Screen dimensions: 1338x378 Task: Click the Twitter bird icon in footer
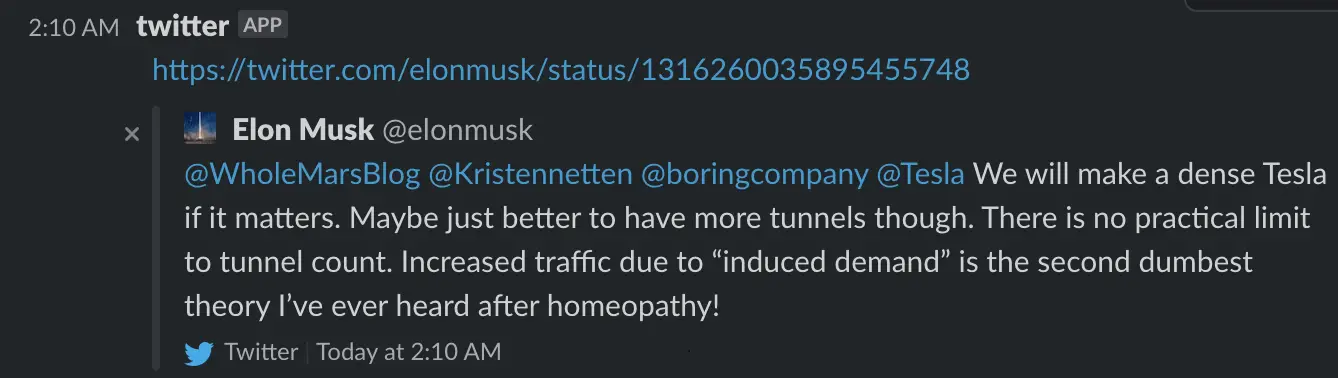tap(200, 352)
